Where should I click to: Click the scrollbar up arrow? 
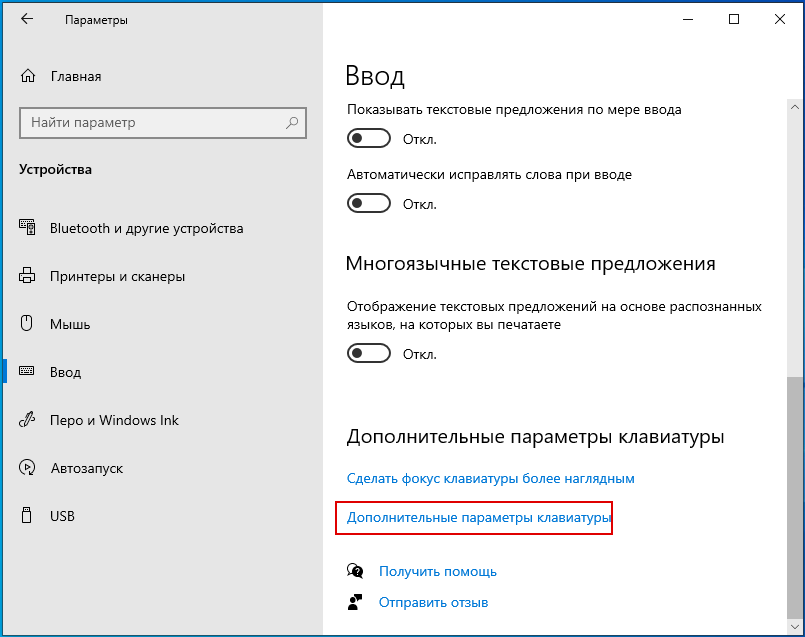pyautogui.click(x=795, y=107)
